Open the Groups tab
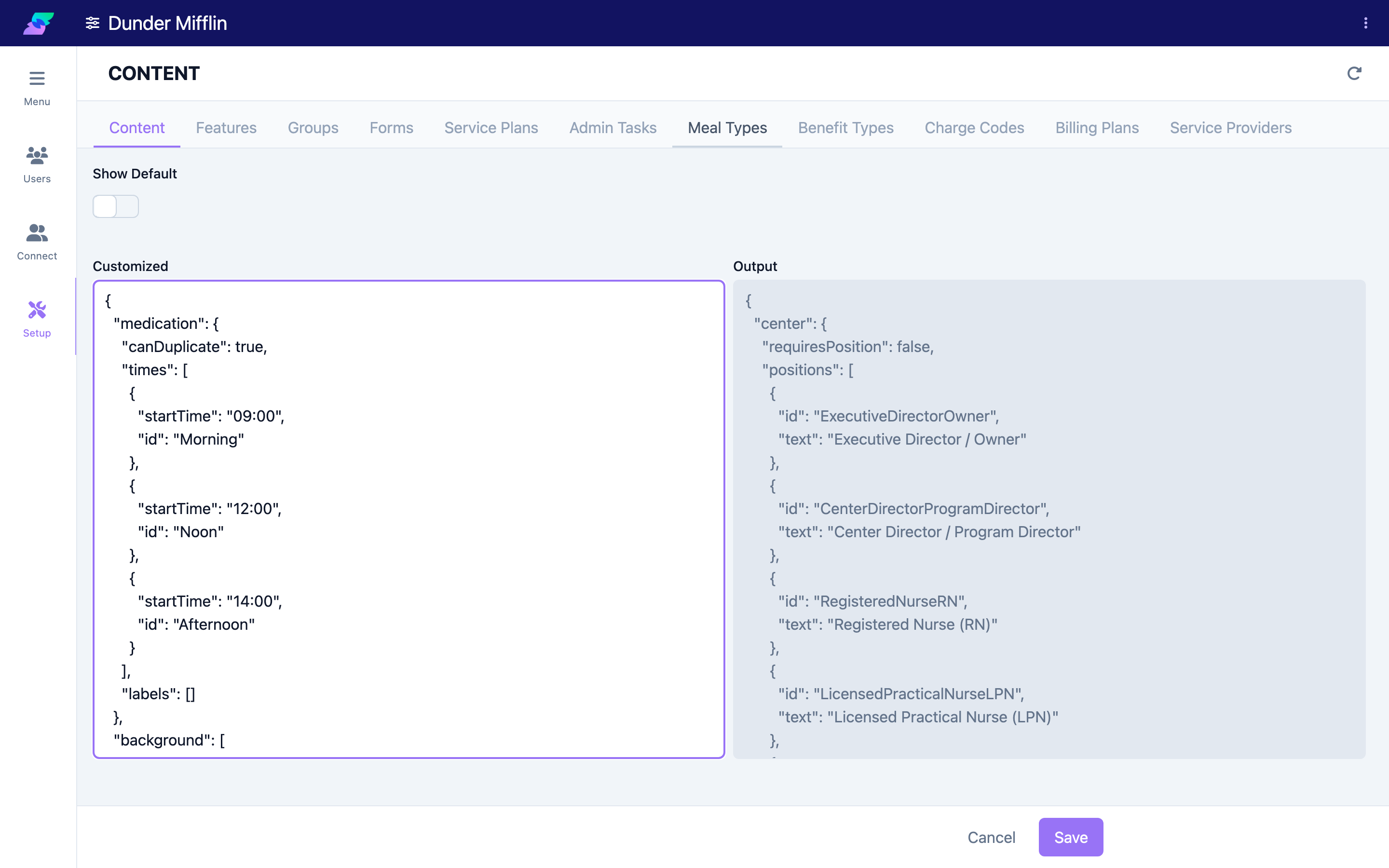Screen dimensions: 1389x868 pos(313,127)
